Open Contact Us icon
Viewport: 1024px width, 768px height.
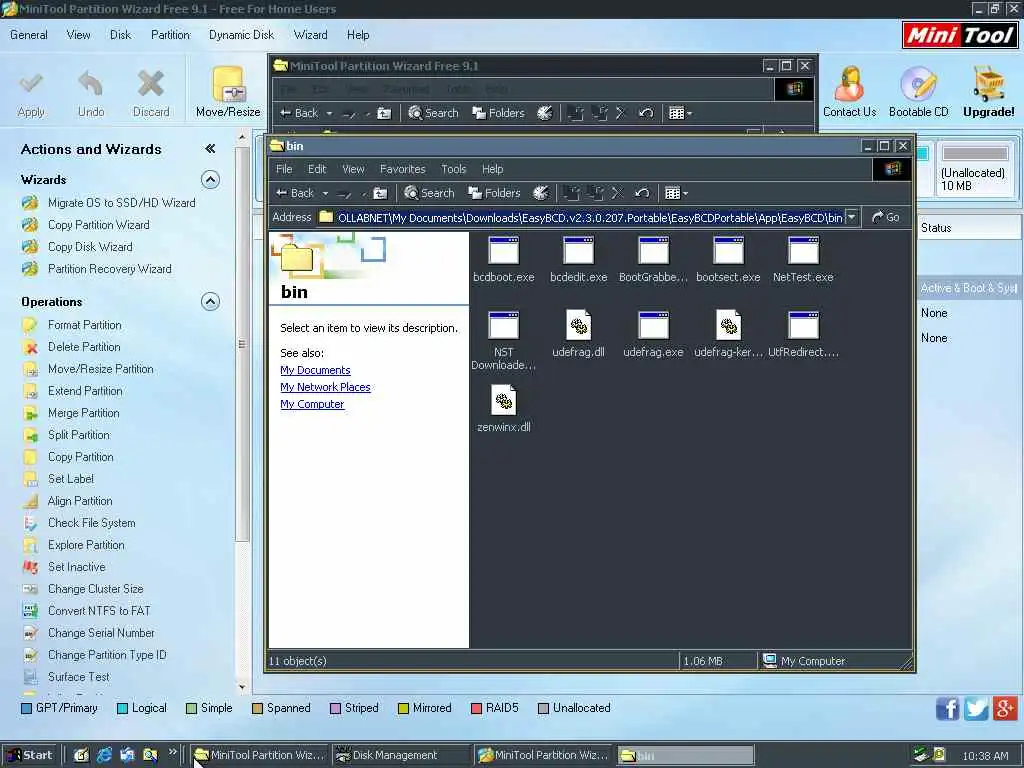pyautogui.click(x=849, y=84)
